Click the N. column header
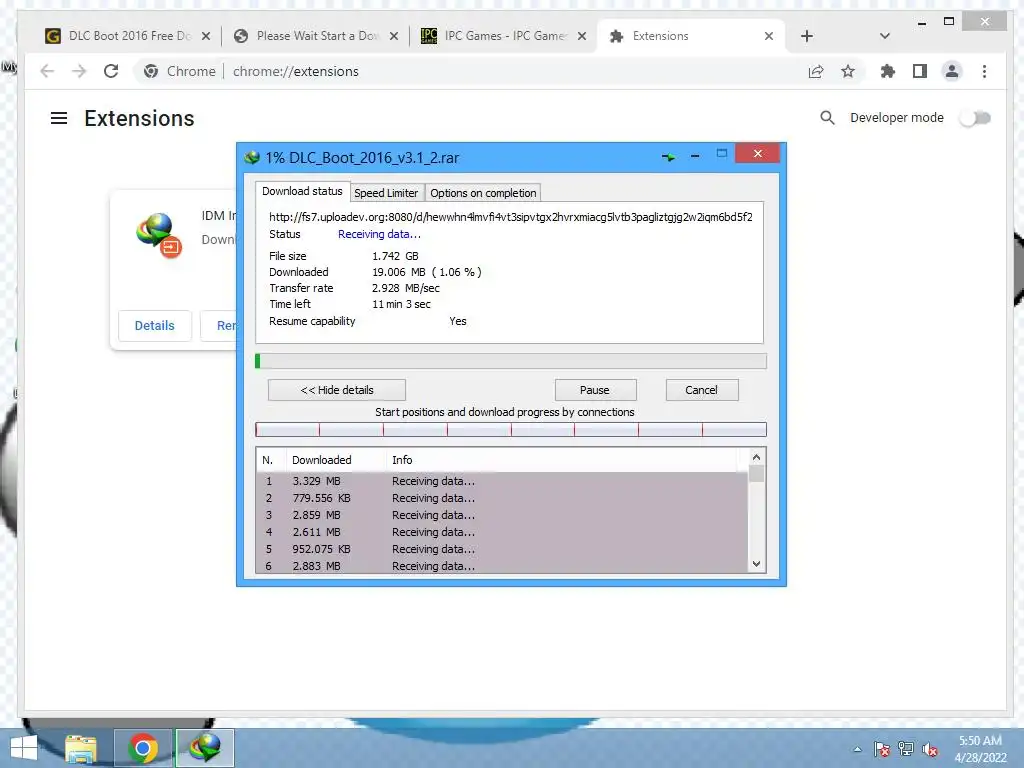Image resolution: width=1024 pixels, height=768 pixels. coord(271,460)
